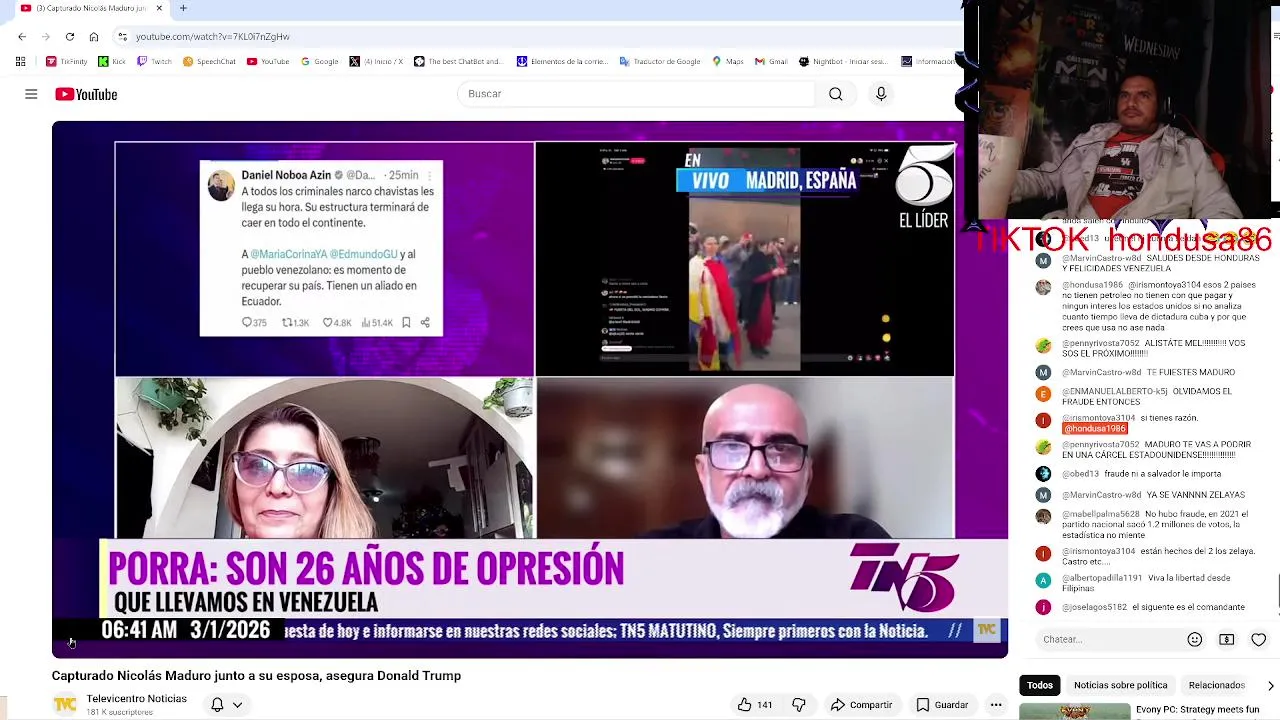Open the Twitch bookmark
1280x720 pixels.
(154, 62)
